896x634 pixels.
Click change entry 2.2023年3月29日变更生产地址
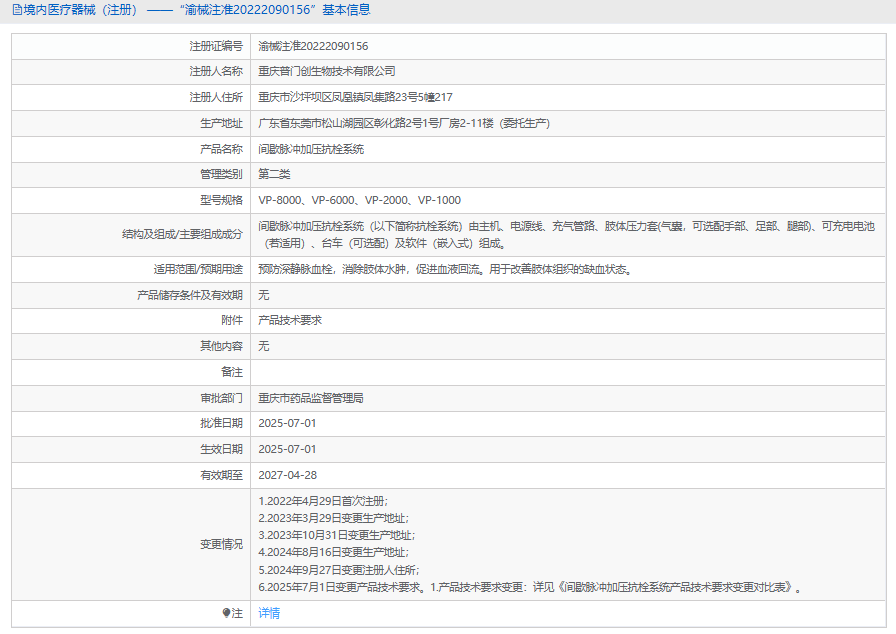point(334,518)
